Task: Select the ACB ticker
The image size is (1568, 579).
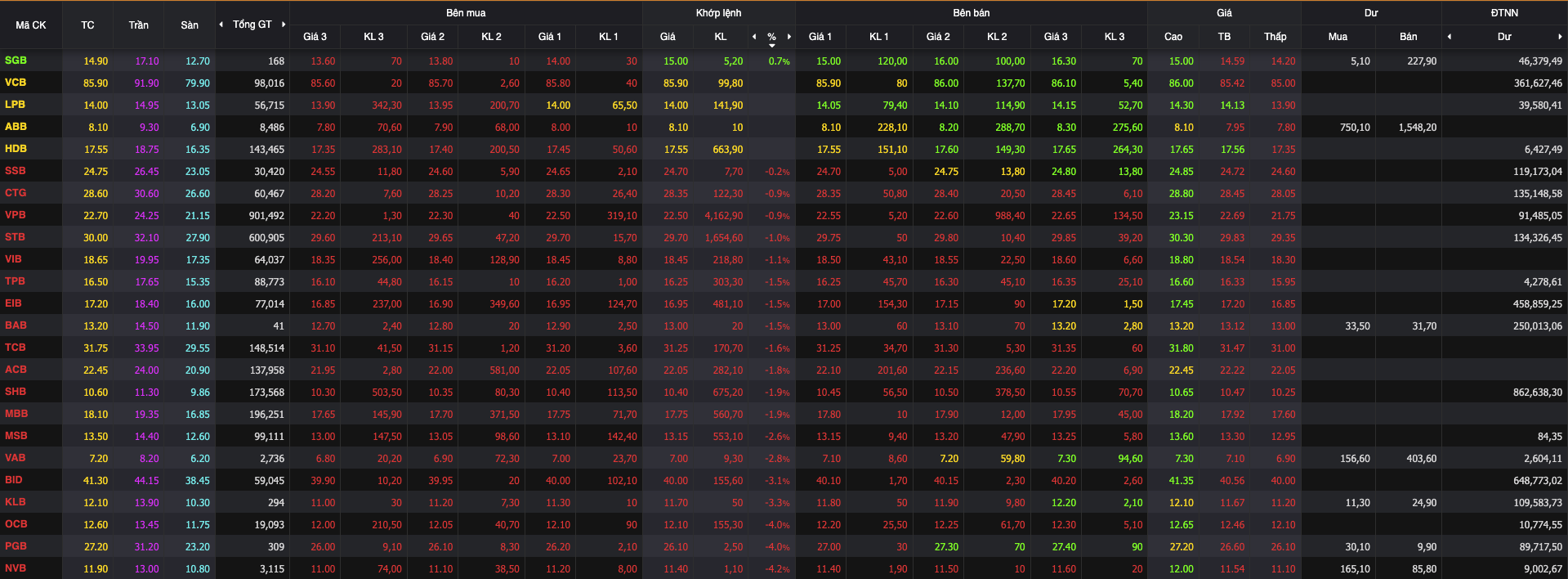Action: pyautogui.click(x=16, y=370)
